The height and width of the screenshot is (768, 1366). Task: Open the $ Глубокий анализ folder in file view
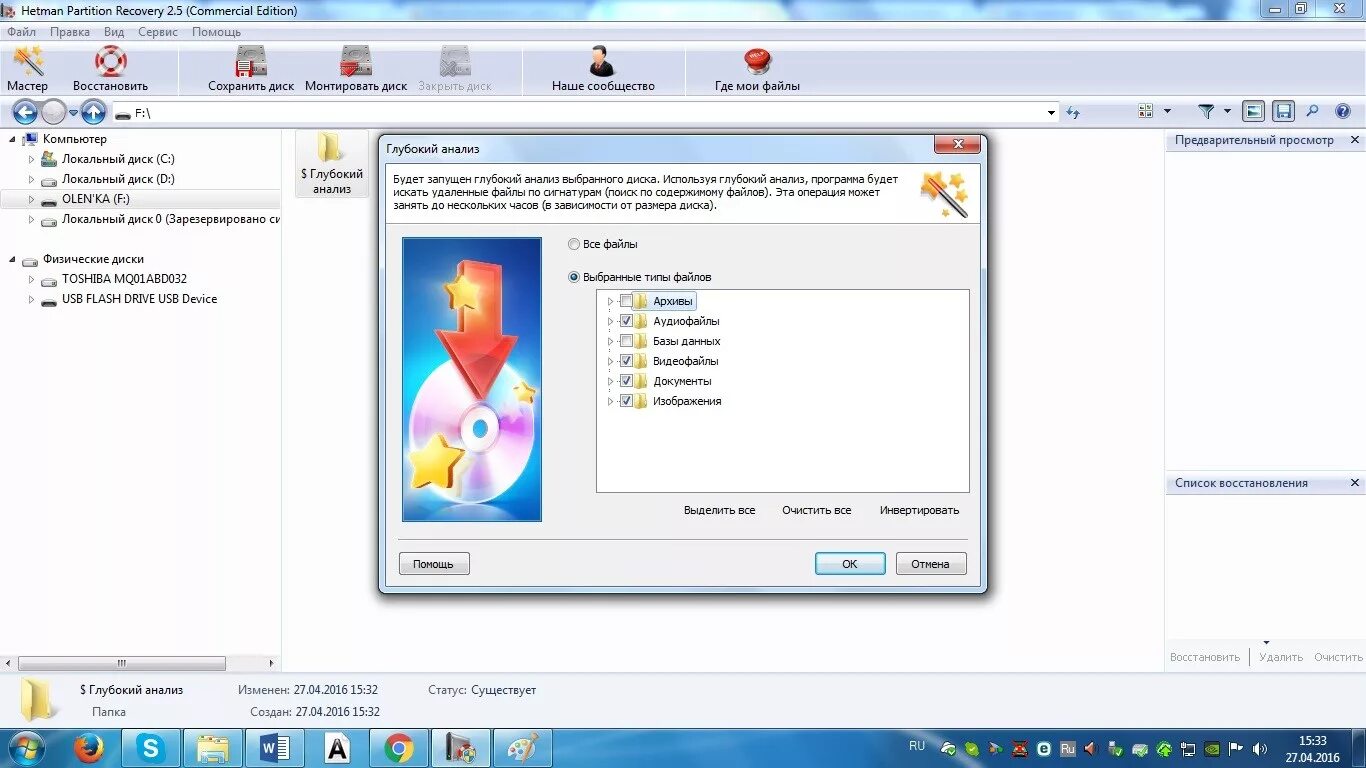331,165
